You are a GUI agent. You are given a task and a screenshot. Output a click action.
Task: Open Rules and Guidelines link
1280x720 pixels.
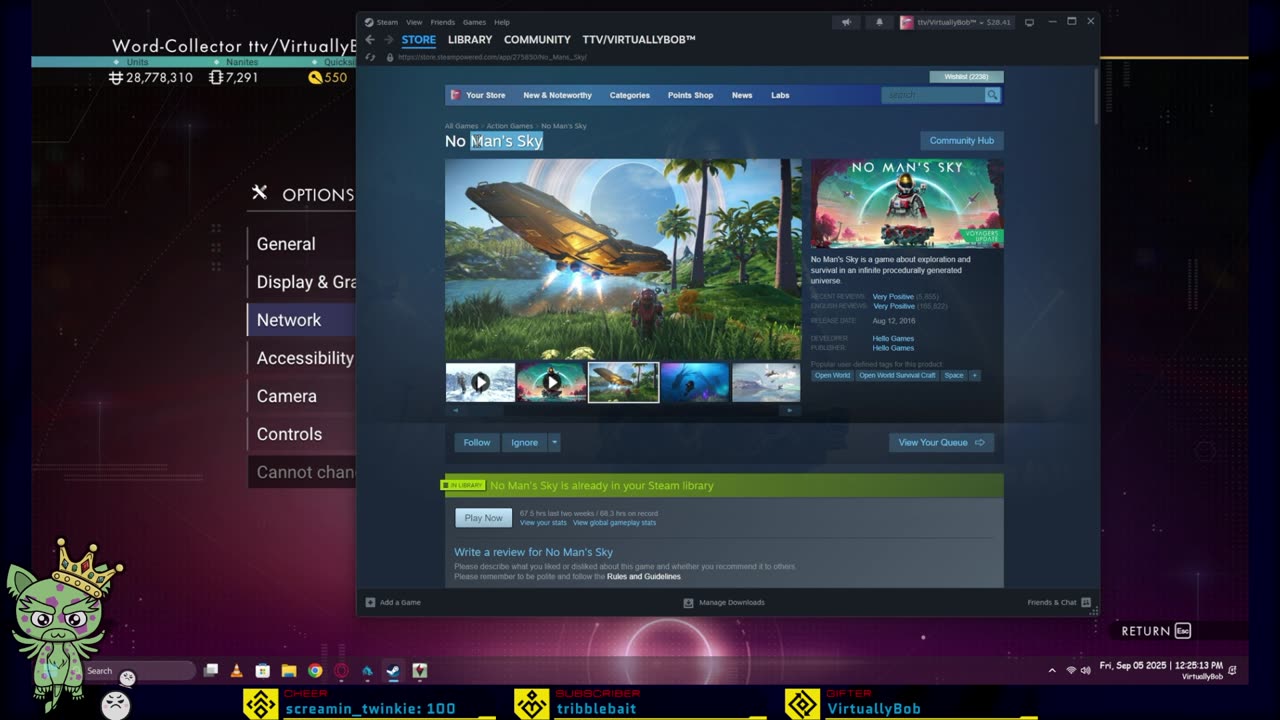644,577
